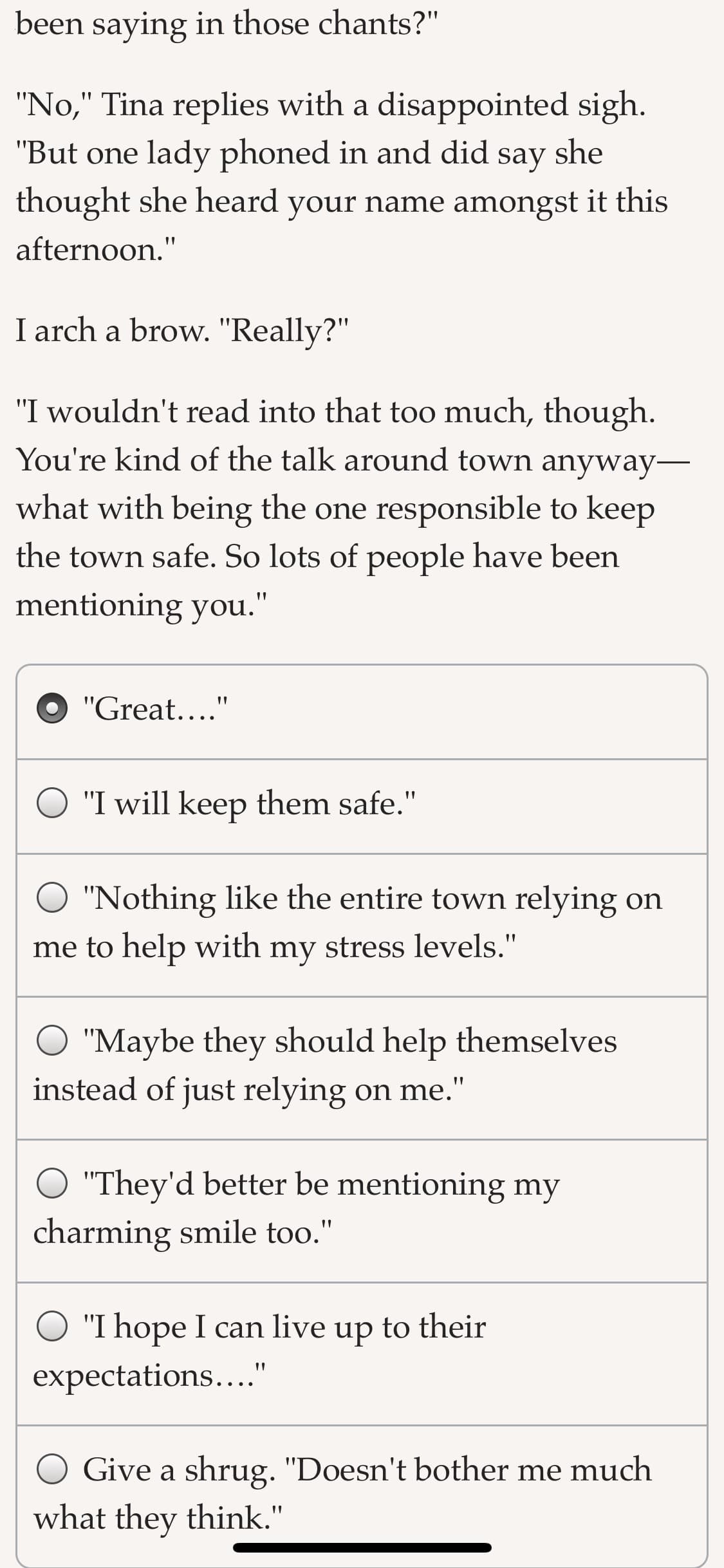Tap the "I will keep them safe." text label
The width and height of the screenshot is (724, 1568).
(x=250, y=804)
